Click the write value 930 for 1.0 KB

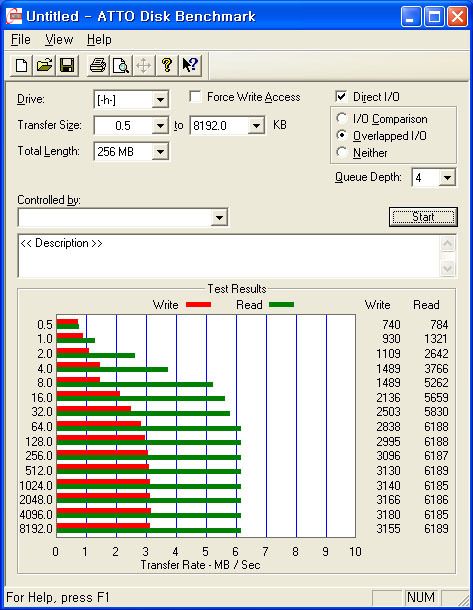click(391, 339)
